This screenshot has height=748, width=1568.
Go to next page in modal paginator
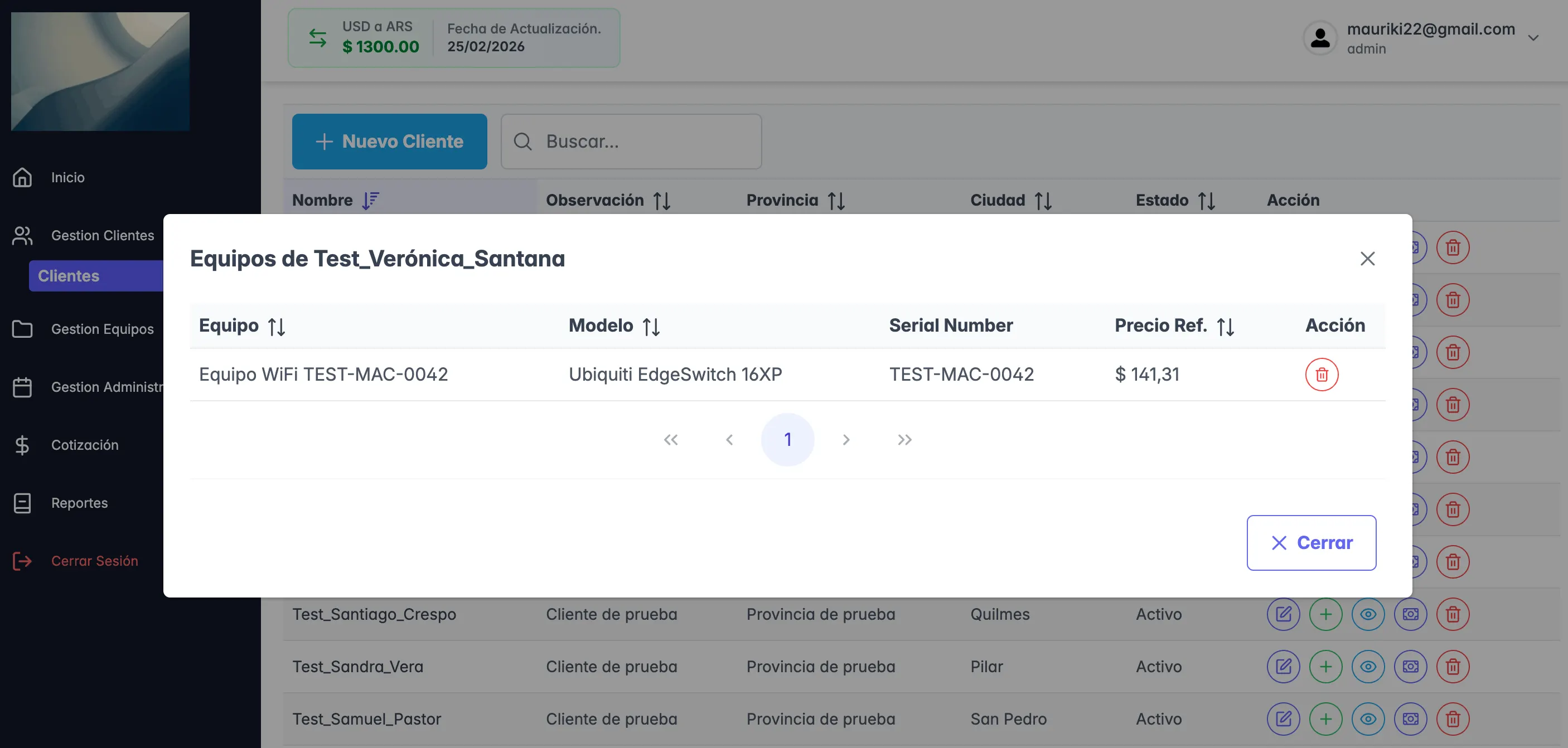pyautogui.click(x=845, y=439)
